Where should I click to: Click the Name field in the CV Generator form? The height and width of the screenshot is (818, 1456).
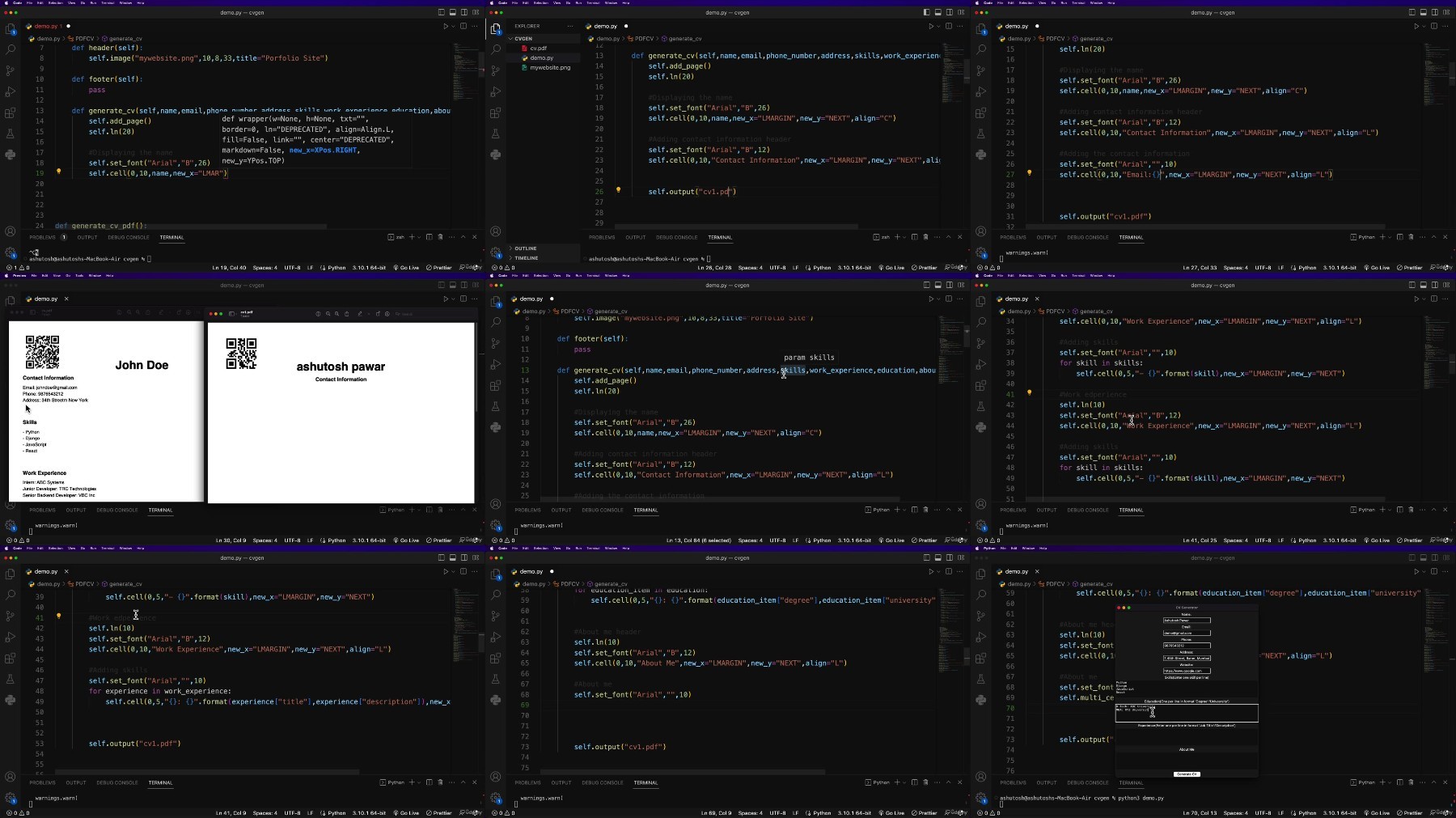1187,621
